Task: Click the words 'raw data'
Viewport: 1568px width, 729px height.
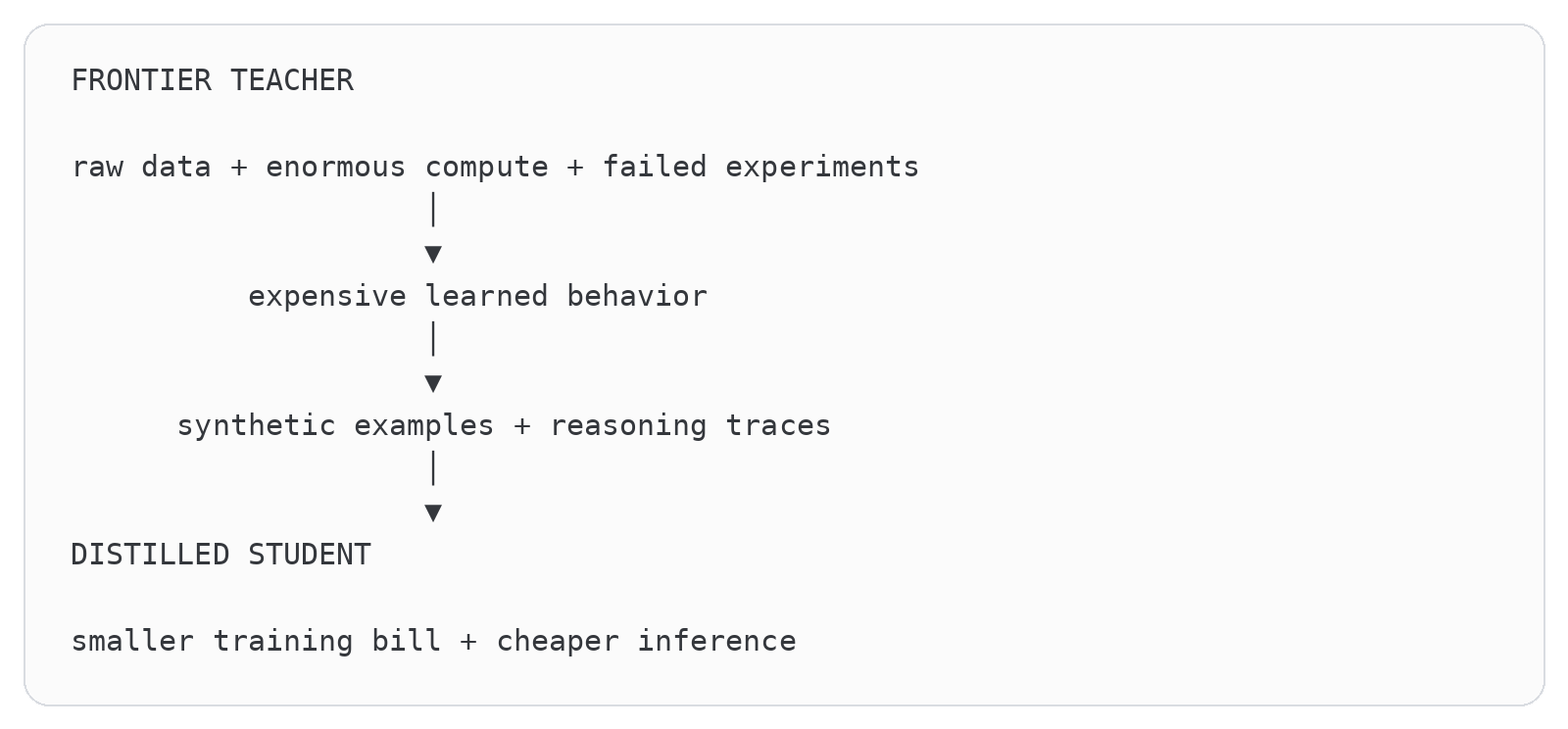Action: click(141, 168)
